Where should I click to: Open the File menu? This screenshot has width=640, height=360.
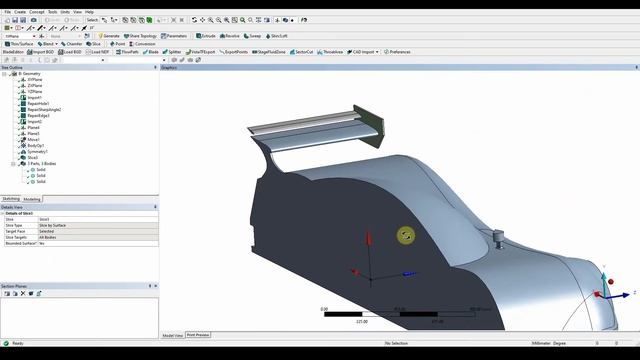pos(7,12)
